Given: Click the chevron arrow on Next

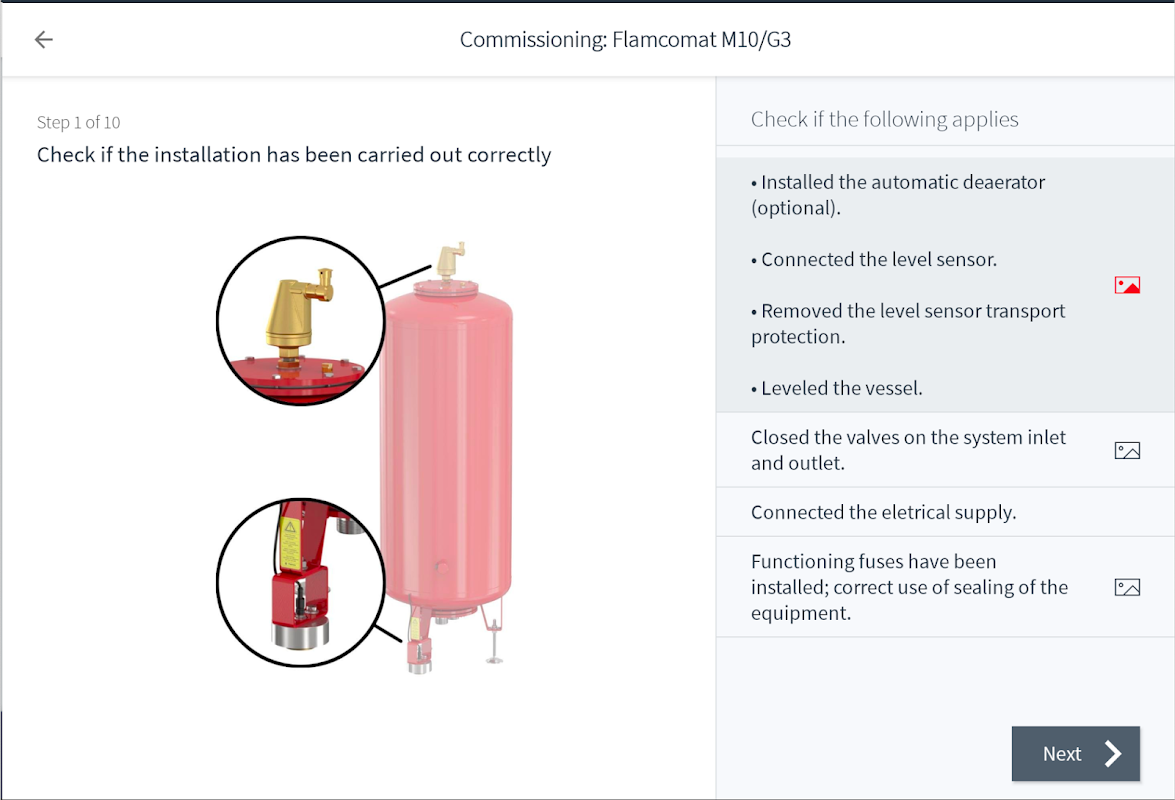Looking at the screenshot, I should pyautogui.click(x=1113, y=754).
